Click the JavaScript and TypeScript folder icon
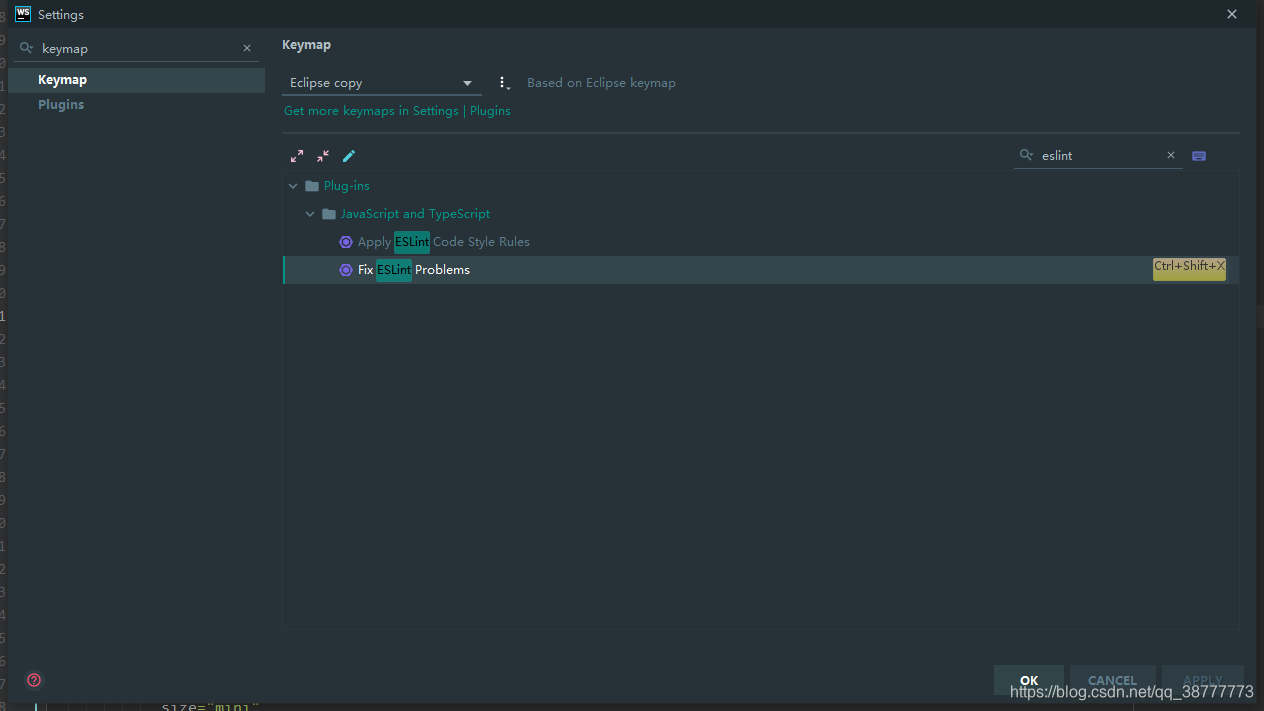The image size is (1264, 711). (x=329, y=214)
